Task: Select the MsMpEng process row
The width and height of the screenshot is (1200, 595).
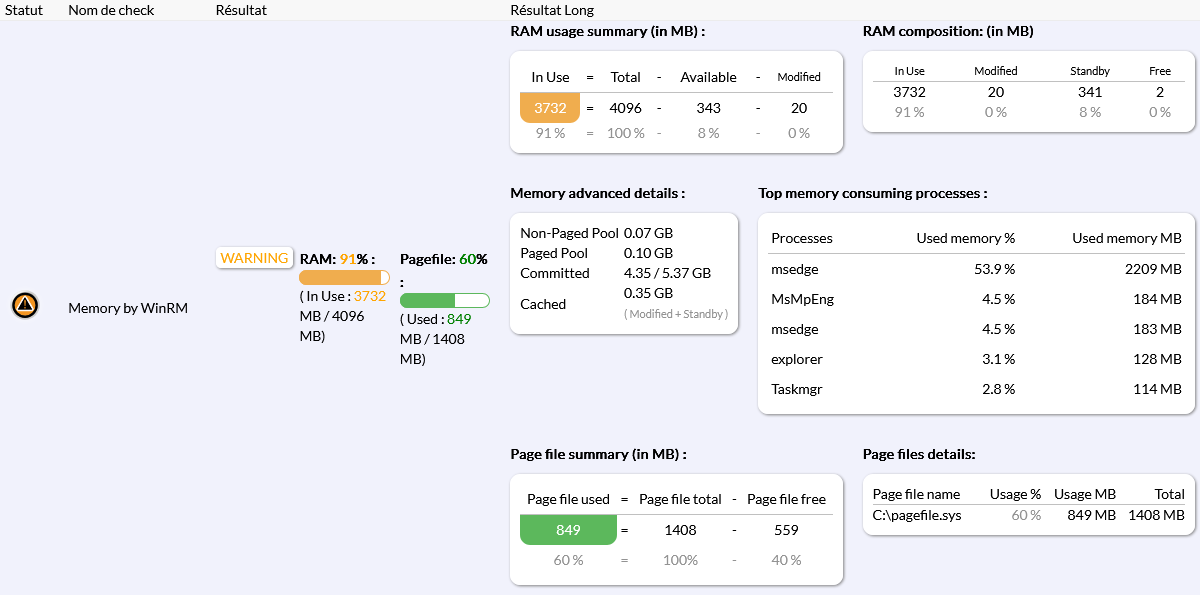Action: point(975,299)
